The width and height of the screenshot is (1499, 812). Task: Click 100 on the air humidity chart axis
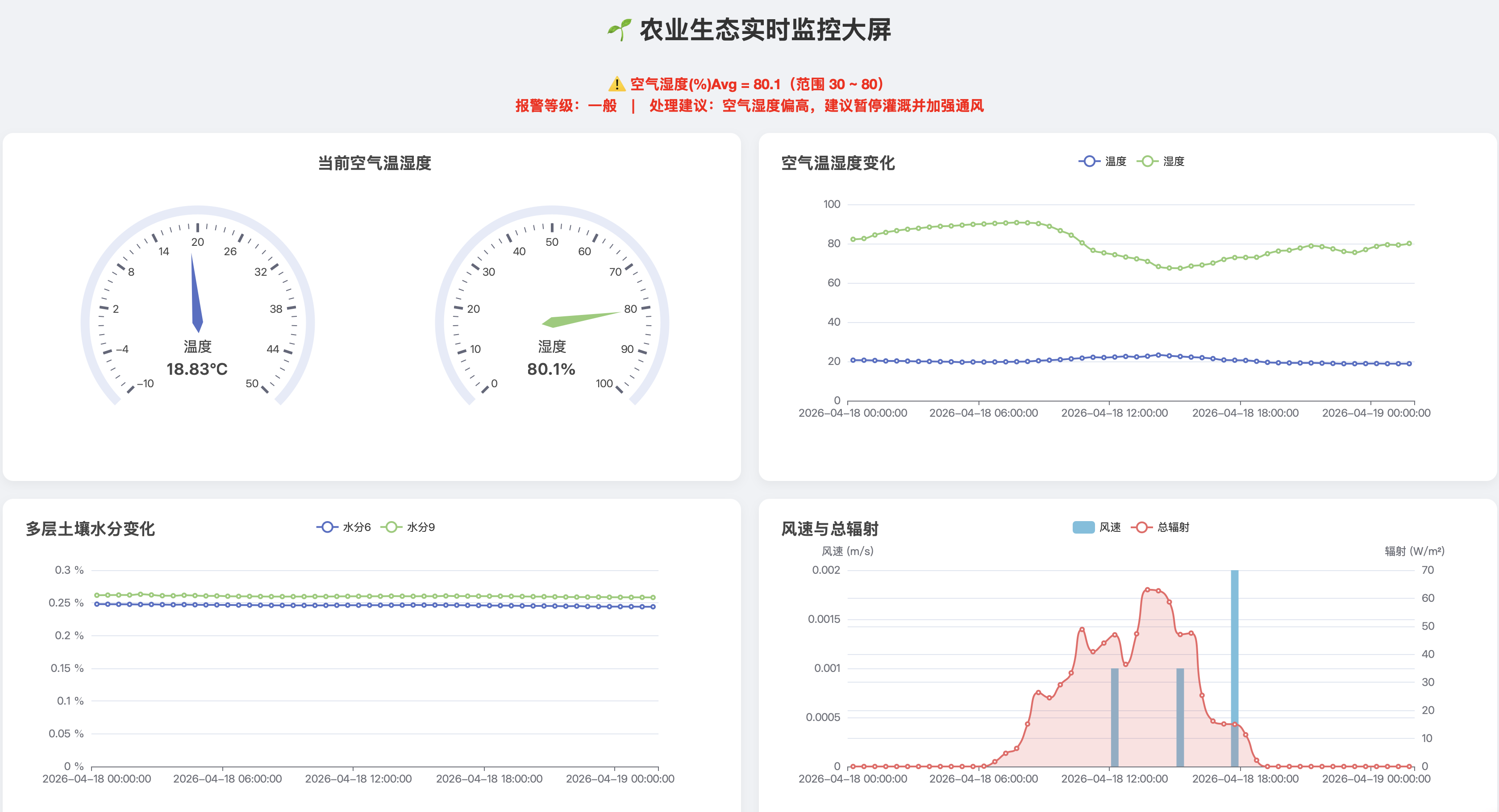pyautogui.click(x=832, y=204)
